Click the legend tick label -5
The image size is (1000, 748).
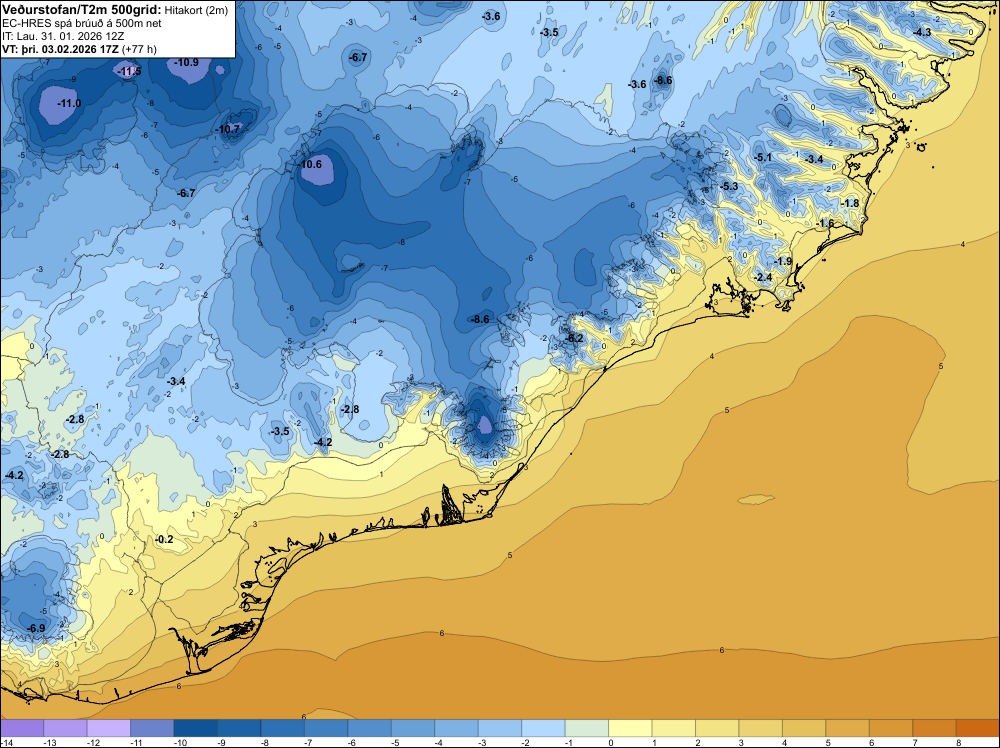click(x=397, y=742)
